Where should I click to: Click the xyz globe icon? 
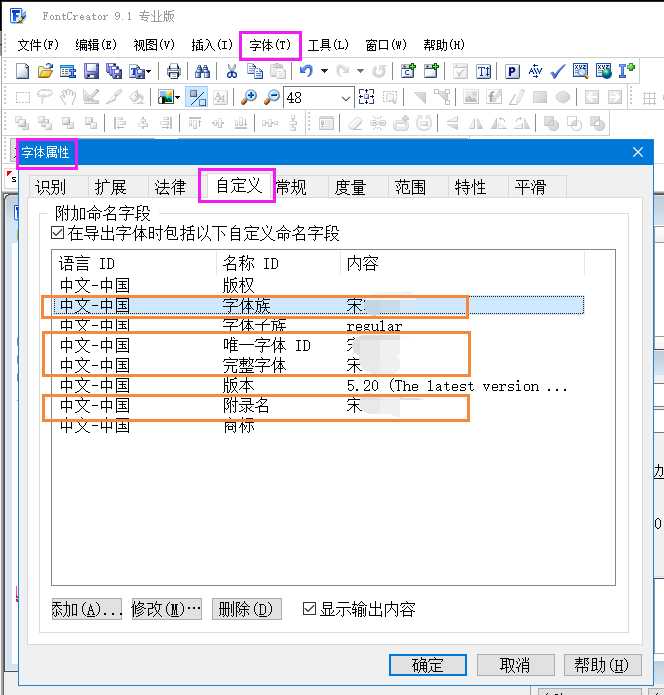(603, 71)
